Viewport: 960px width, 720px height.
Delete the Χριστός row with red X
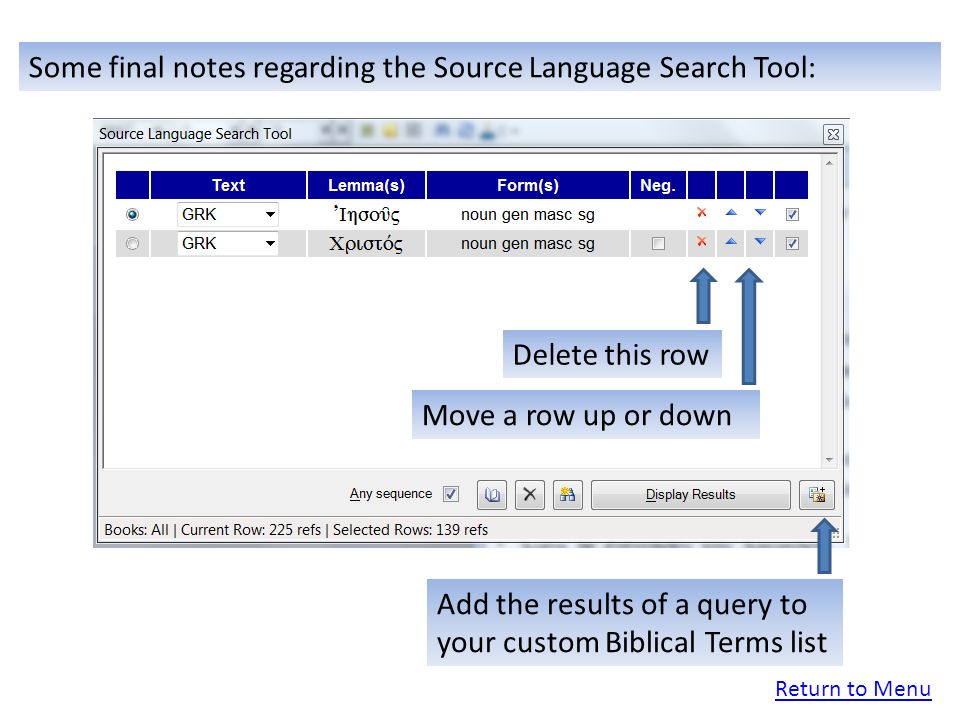(x=702, y=241)
